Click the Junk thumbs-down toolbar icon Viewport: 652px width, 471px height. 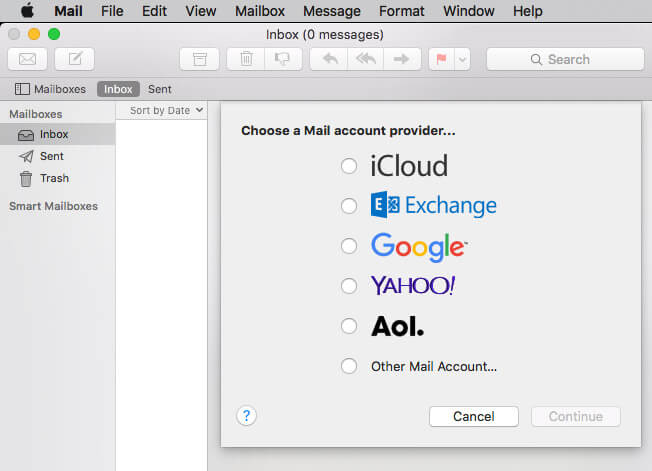point(281,59)
